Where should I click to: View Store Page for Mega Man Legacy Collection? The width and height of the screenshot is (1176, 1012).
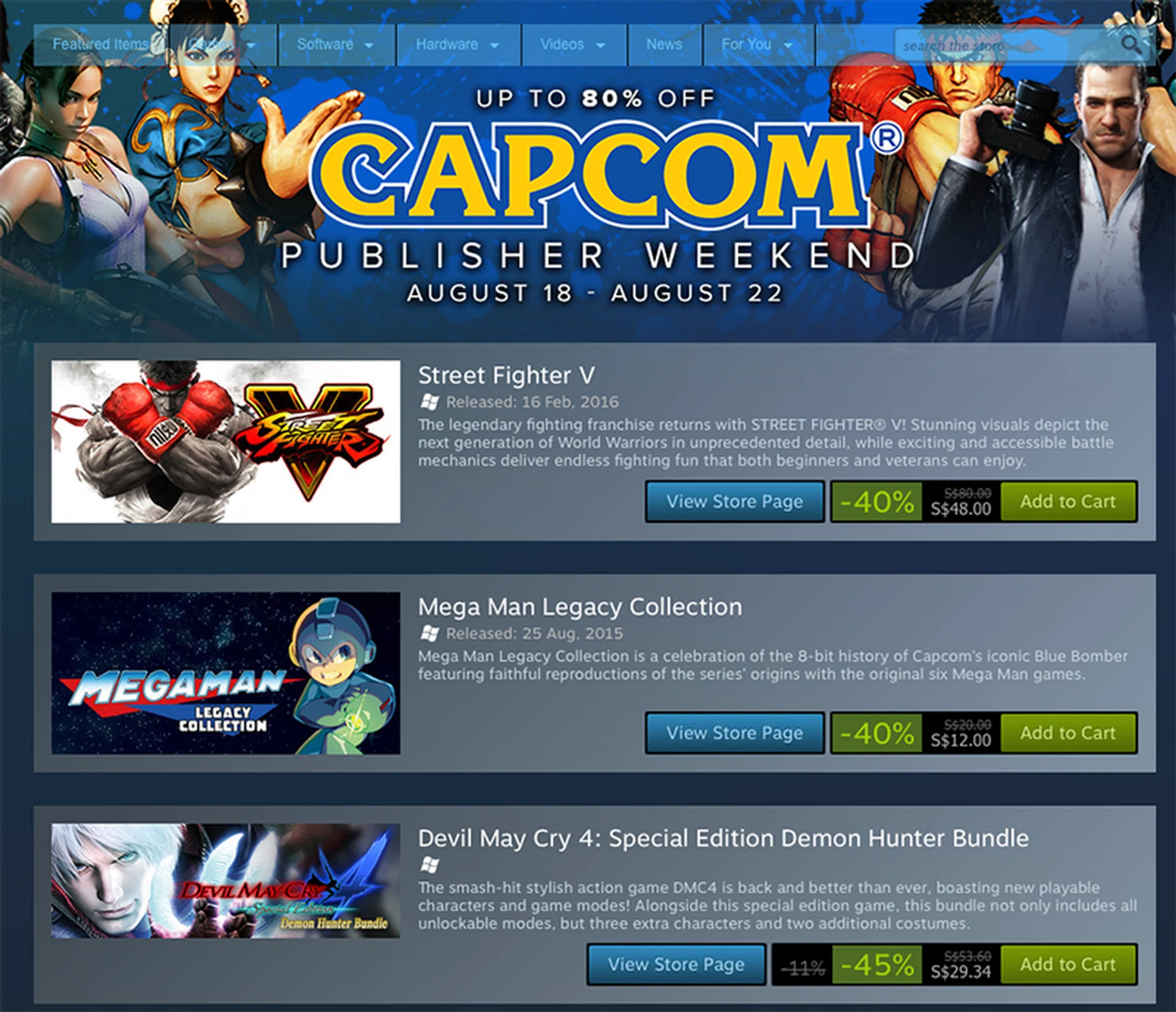(734, 733)
